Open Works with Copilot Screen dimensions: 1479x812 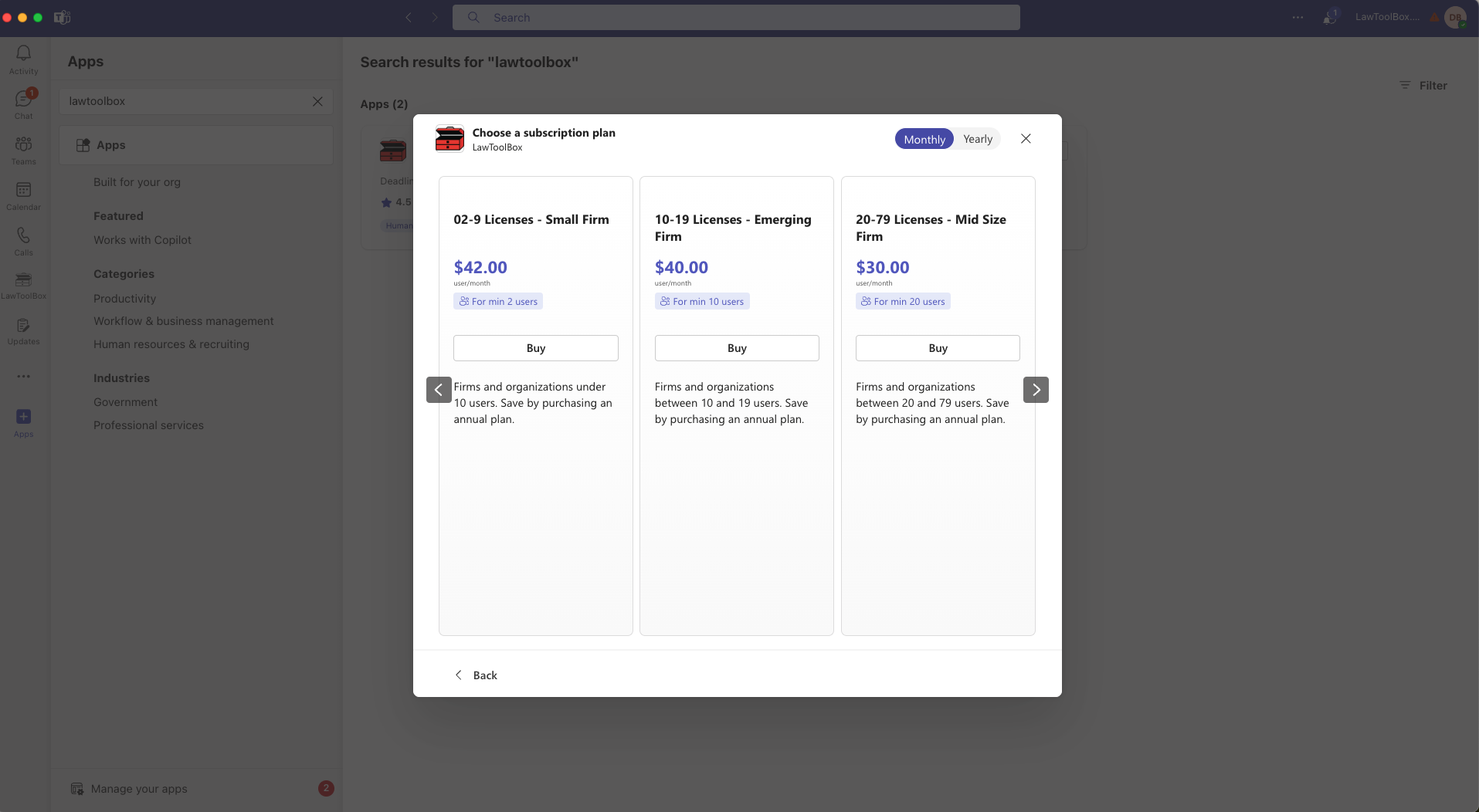[x=142, y=240]
